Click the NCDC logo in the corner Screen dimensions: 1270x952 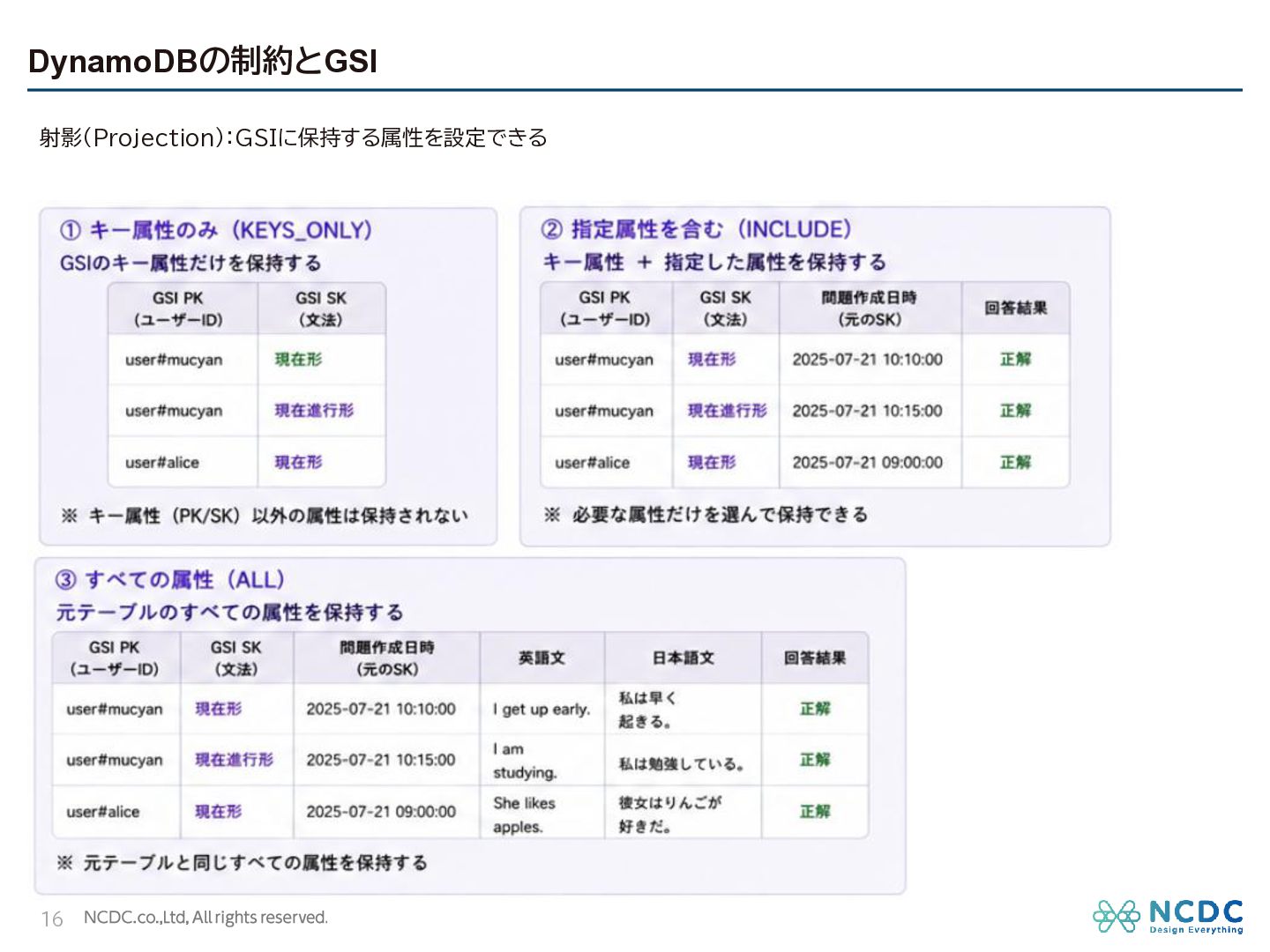1168,917
